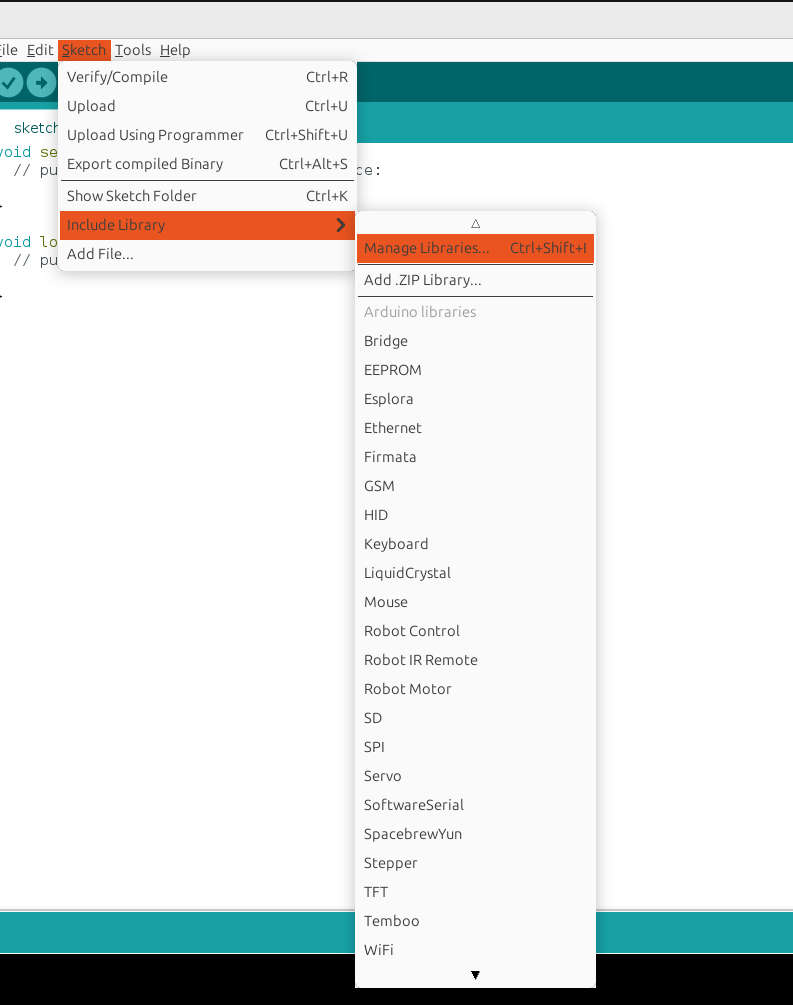Include the HID library

tap(475, 515)
